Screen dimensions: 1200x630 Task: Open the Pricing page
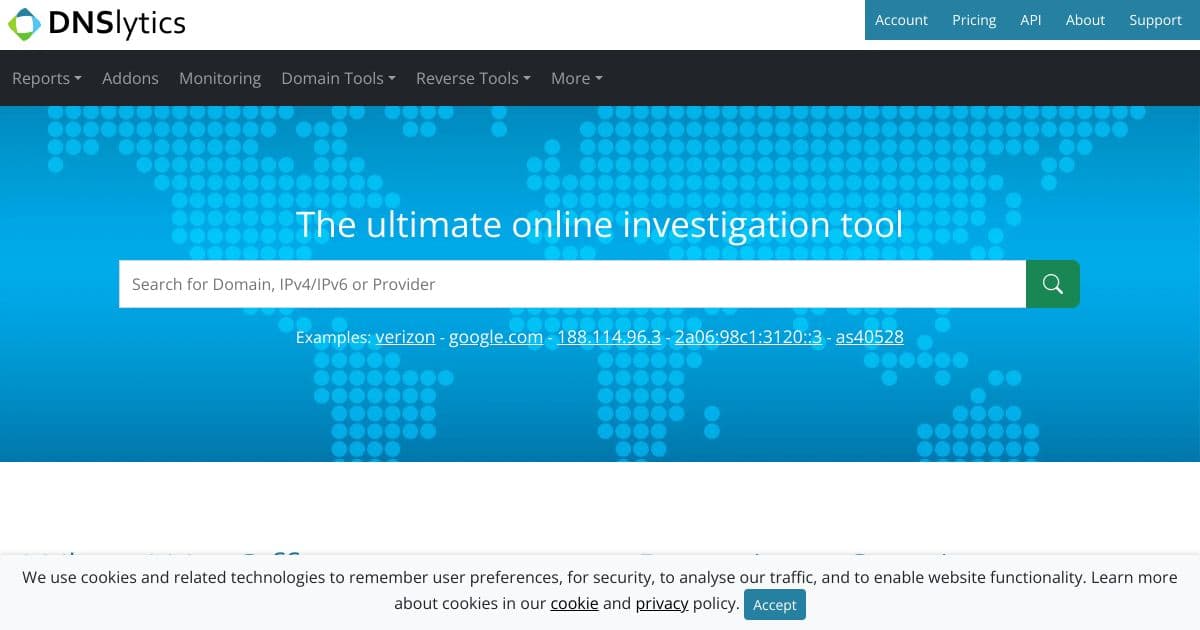pos(973,20)
